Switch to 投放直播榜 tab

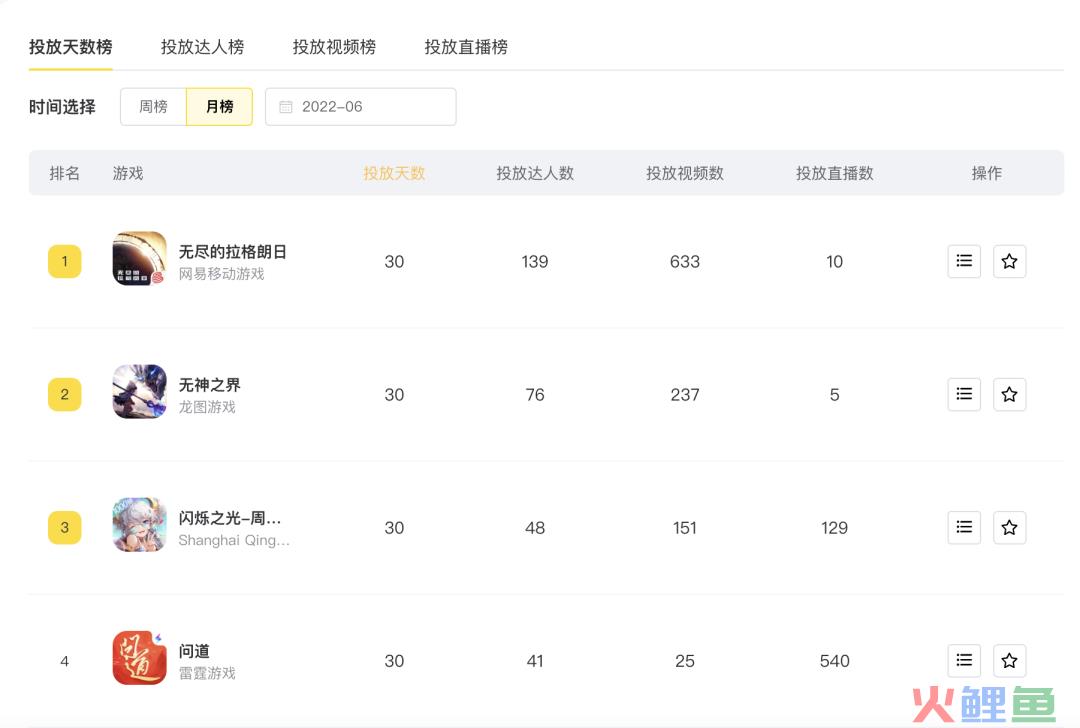point(466,47)
